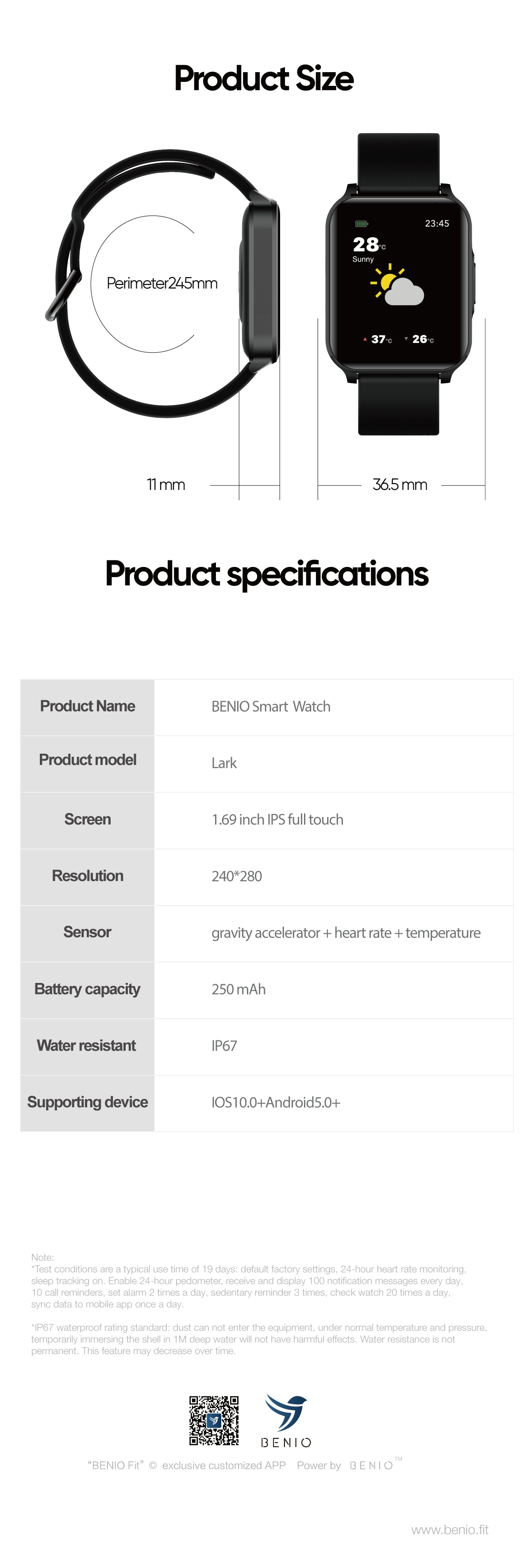
Task: Click the BENIO bird logo
Action: (286, 1414)
